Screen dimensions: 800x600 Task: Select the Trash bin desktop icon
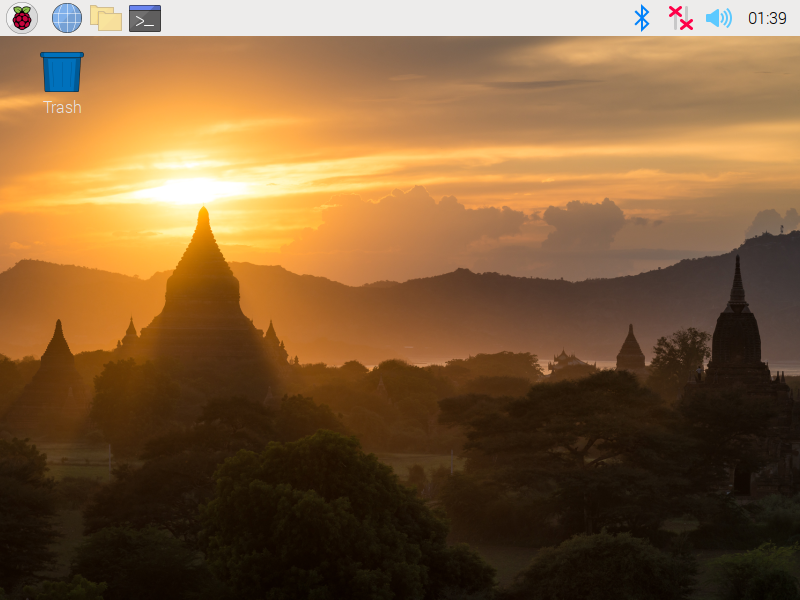(62, 72)
